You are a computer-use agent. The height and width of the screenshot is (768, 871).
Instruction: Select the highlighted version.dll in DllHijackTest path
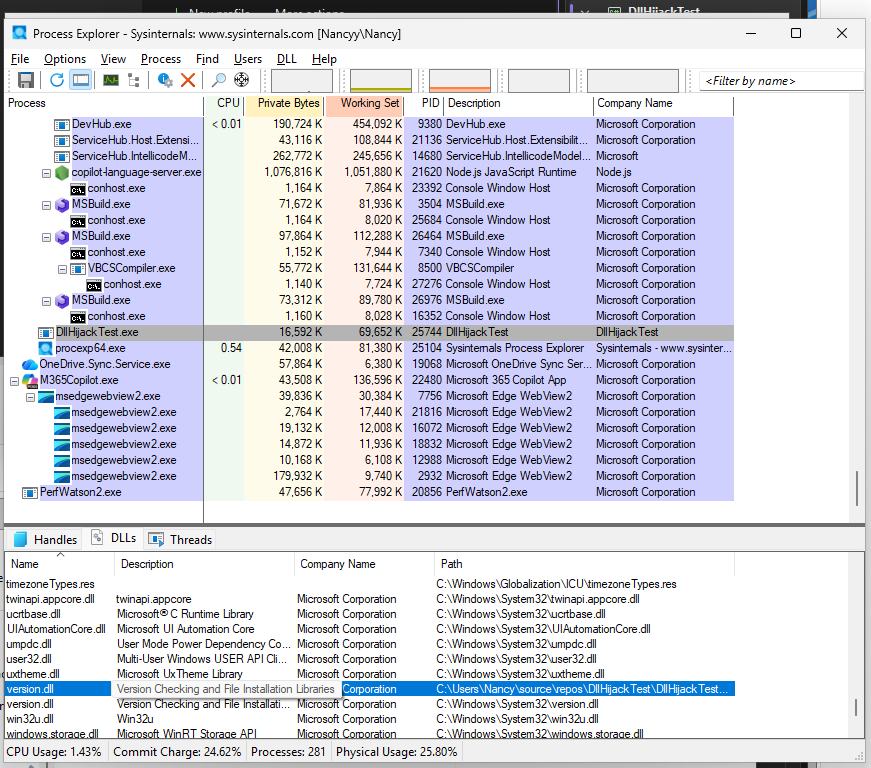[x=370, y=689]
